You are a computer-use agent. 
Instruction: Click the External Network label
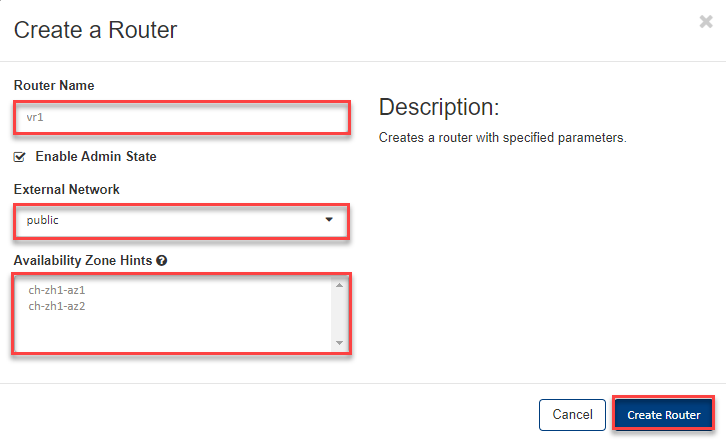point(67,189)
